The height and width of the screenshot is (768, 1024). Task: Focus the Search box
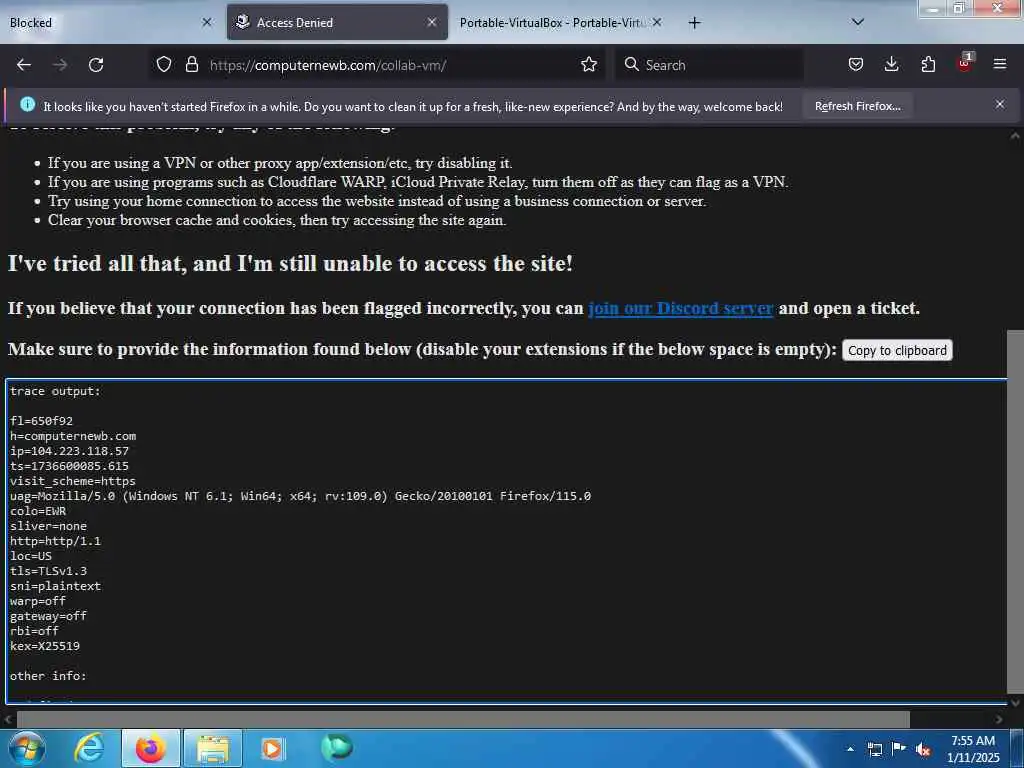pos(710,65)
